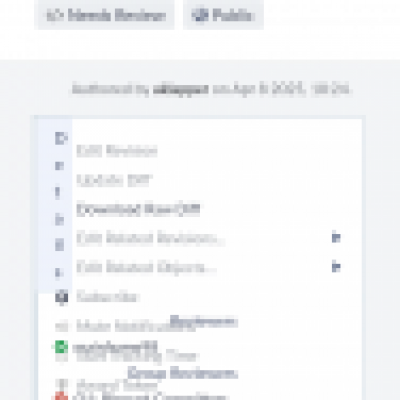Click the Public visibility tag

(223, 15)
